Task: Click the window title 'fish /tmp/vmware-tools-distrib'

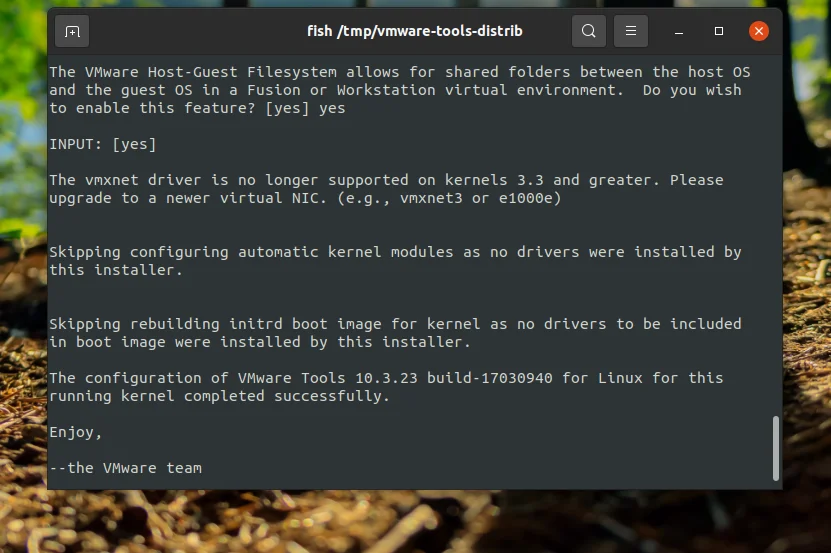Action: pos(414,31)
